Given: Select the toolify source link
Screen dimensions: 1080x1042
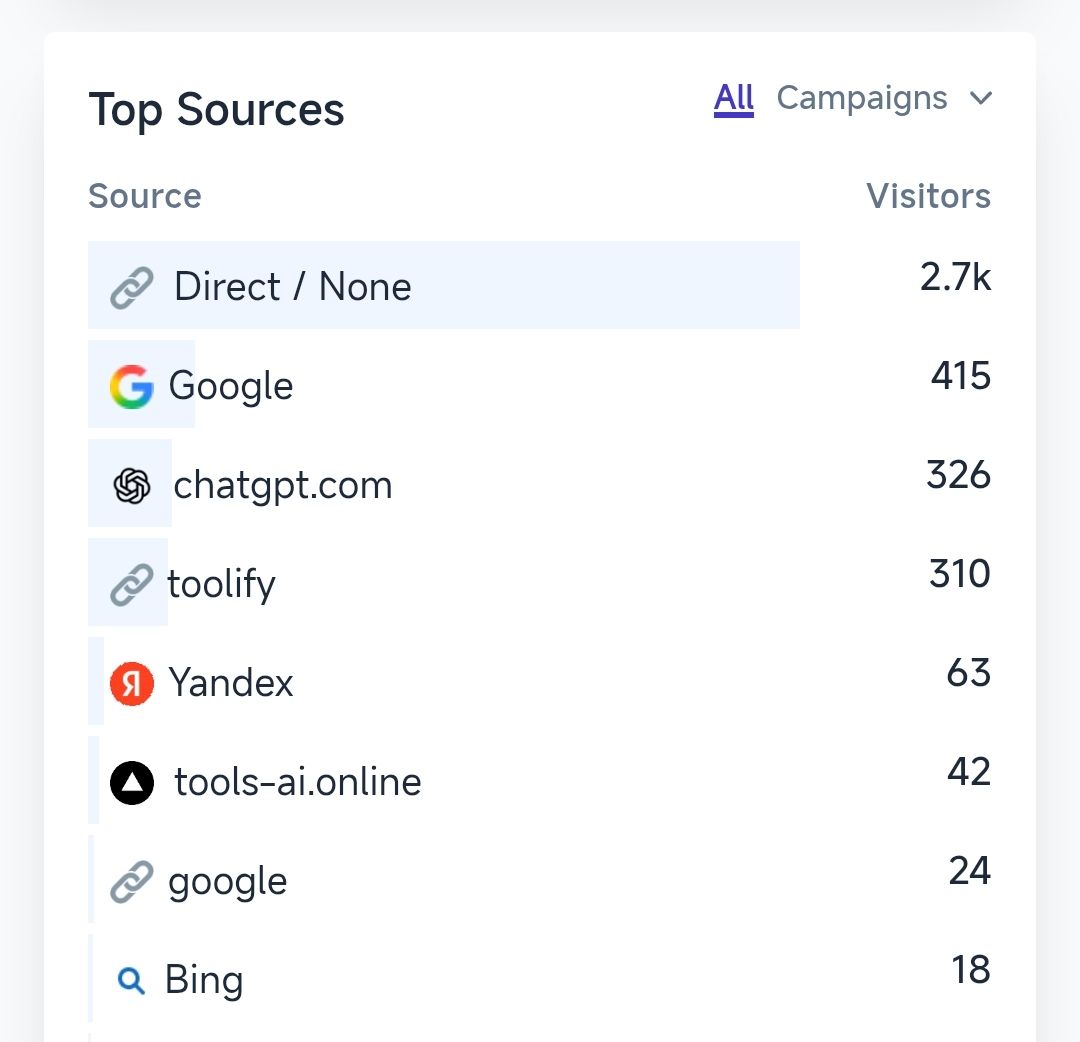Looking at the screenshot, I should coord(221,584).
